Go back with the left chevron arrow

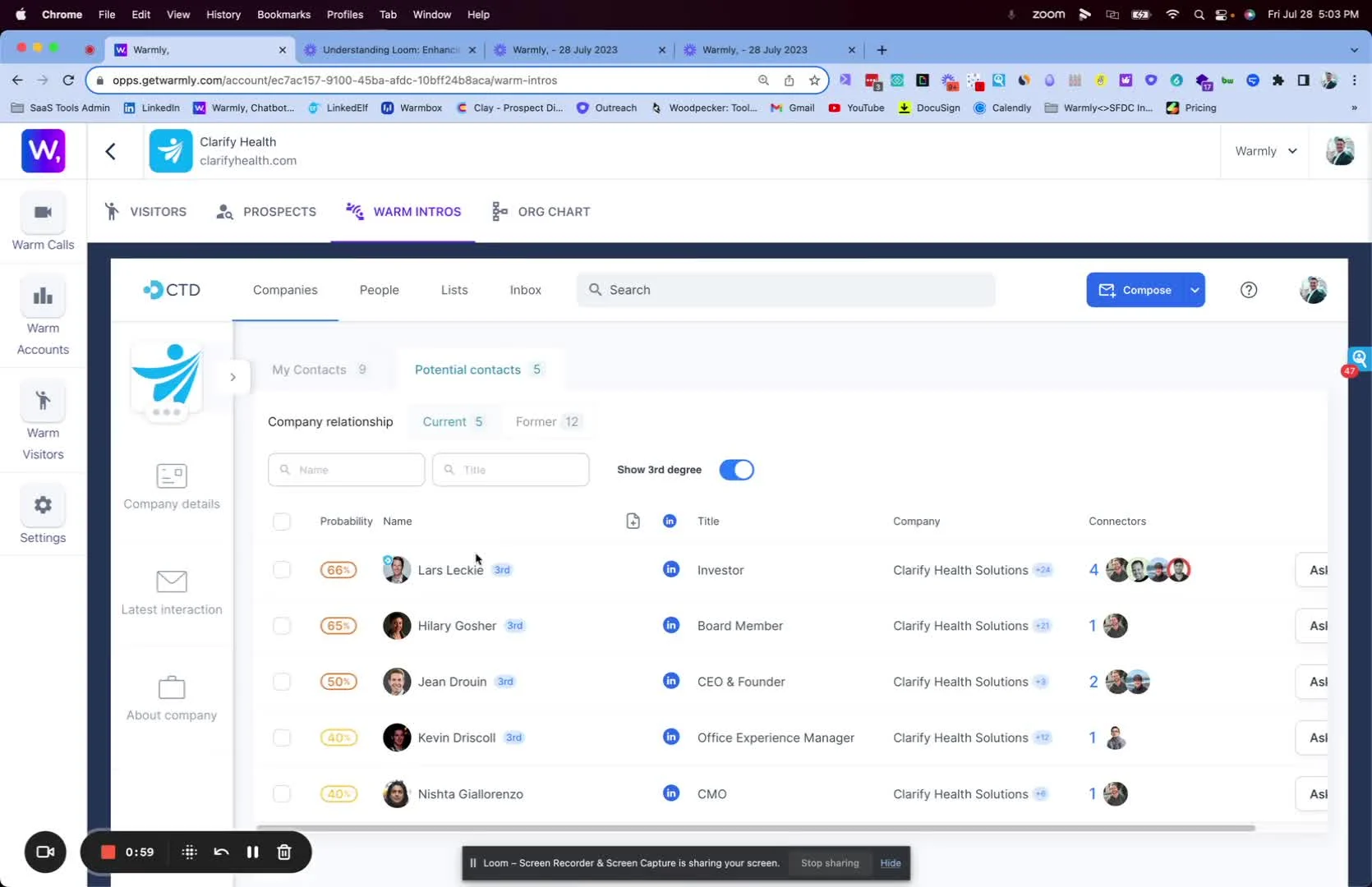coord(111,151)
